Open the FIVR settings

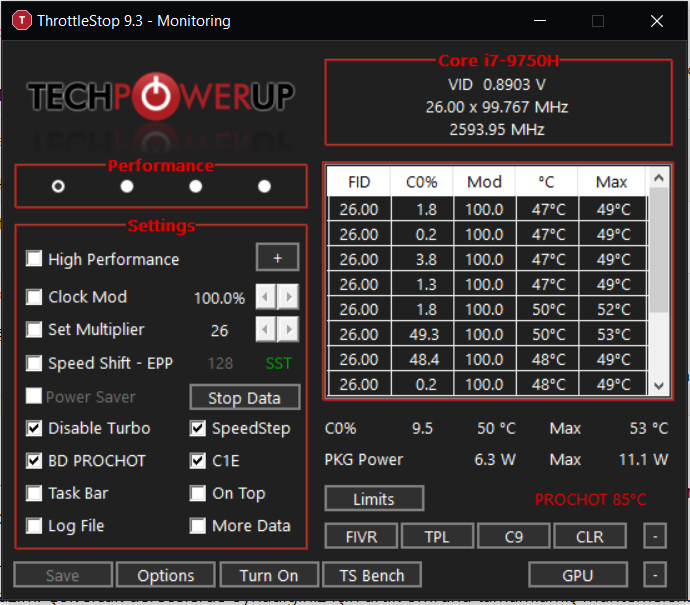361,536
